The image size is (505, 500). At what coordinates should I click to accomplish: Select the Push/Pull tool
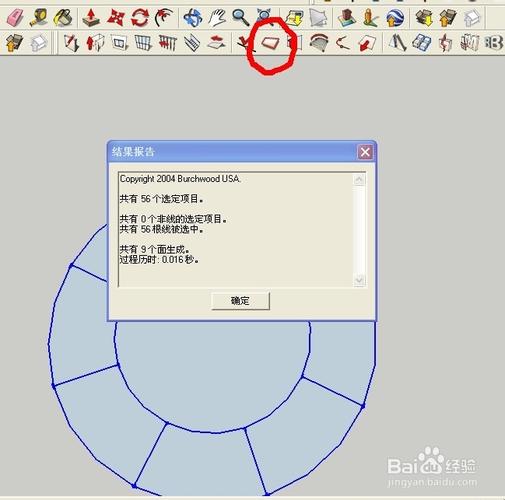pos(92,17)
